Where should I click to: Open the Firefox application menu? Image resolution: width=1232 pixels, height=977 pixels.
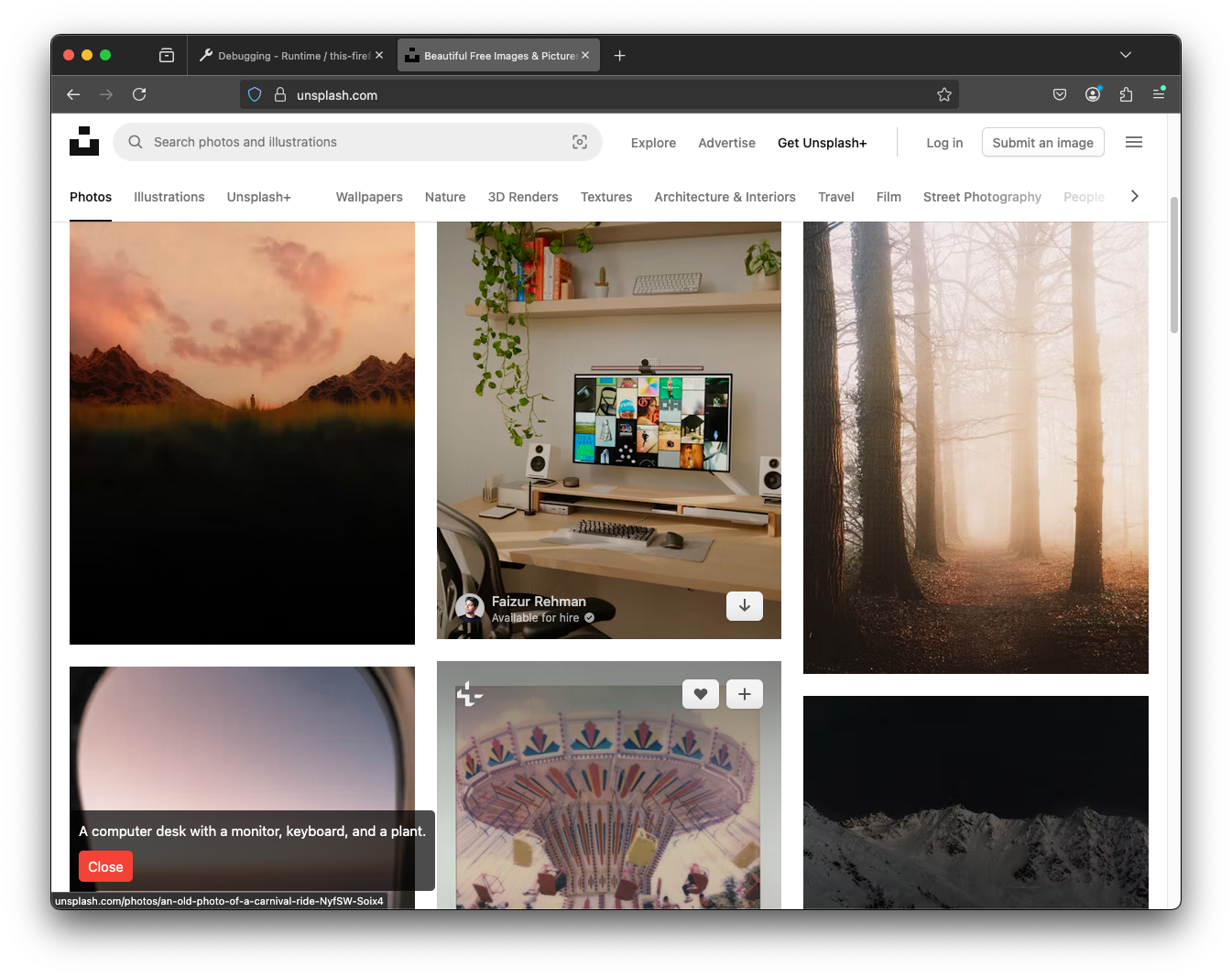(1159, 94)
